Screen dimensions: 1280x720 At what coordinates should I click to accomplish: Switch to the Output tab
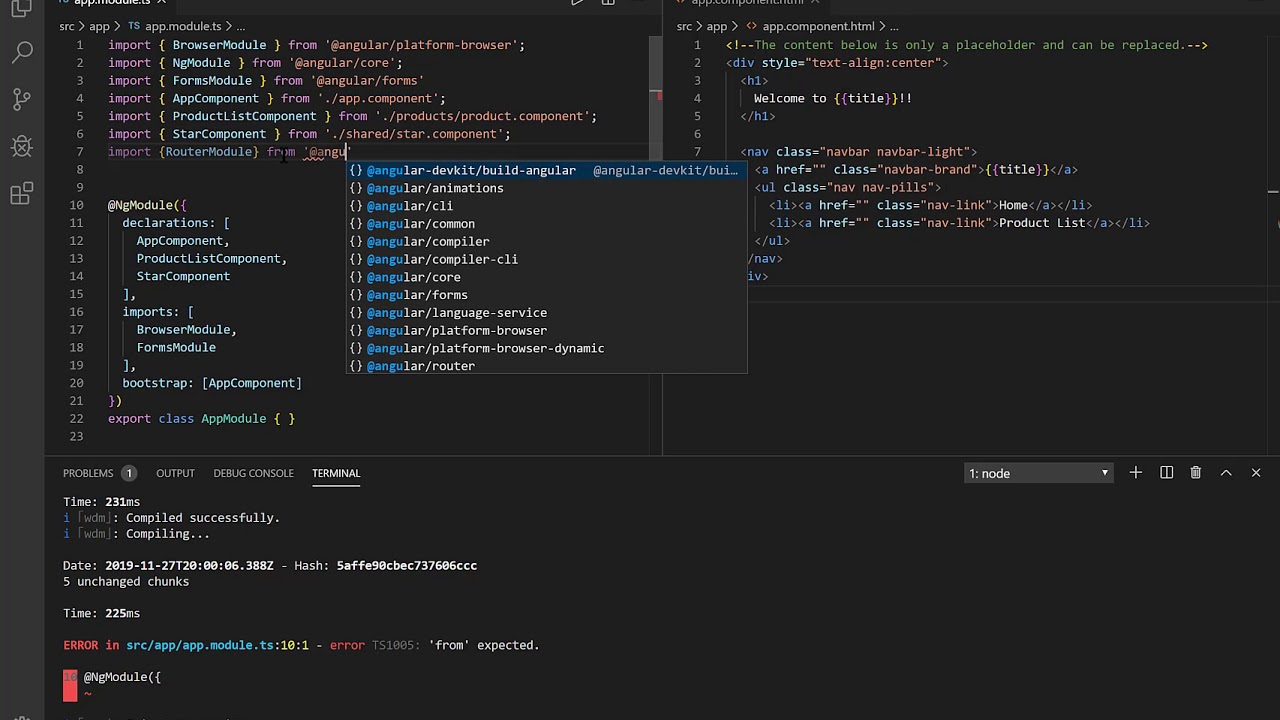[x=175, y=473]
